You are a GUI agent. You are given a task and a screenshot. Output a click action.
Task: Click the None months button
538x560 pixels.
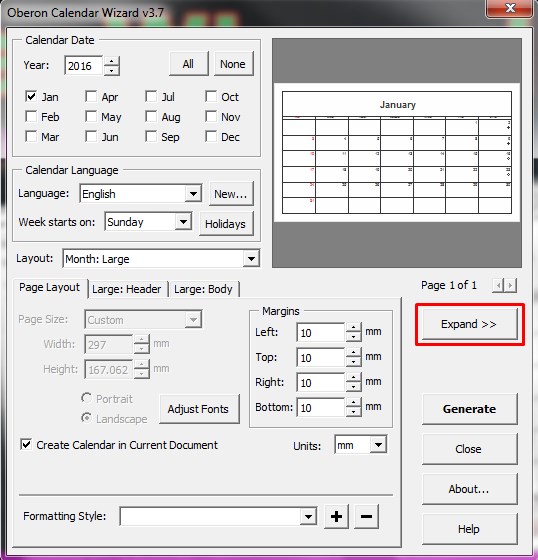click(233, 64)
